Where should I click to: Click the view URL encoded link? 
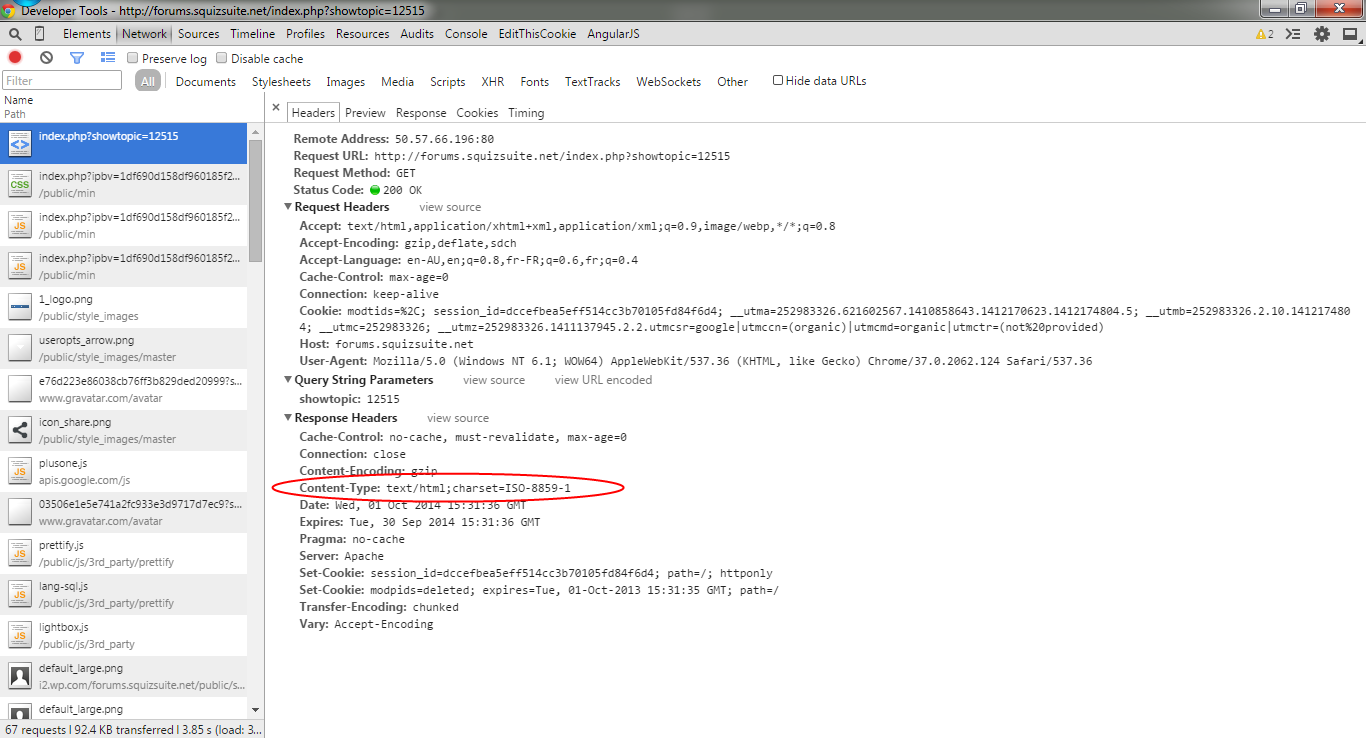(602, 379)
